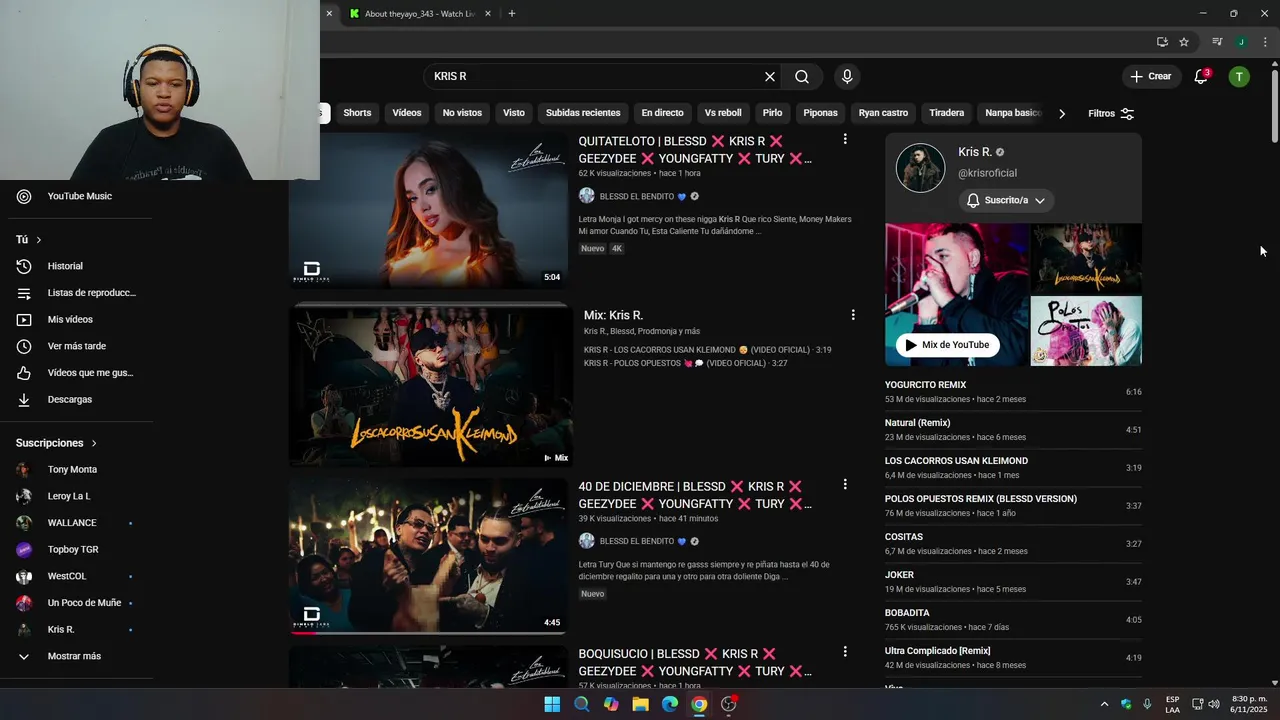Image resolution: width=1280 pixels, height=720 pixels.
Task: Expand Mostrar más subscriptions
Action: (x=76, y=656)
